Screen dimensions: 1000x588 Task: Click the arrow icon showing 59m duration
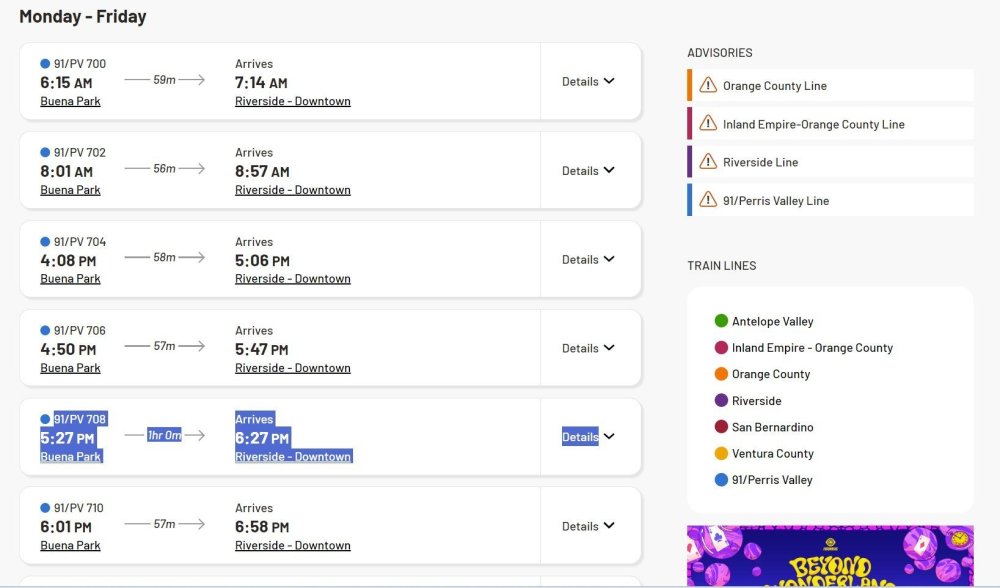pos(164,80)
